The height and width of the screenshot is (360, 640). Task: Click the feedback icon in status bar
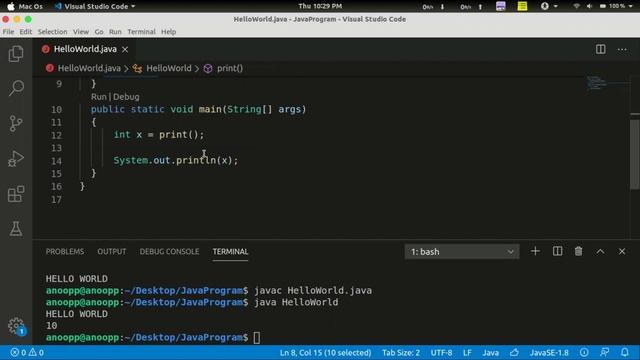pos(604,352)
